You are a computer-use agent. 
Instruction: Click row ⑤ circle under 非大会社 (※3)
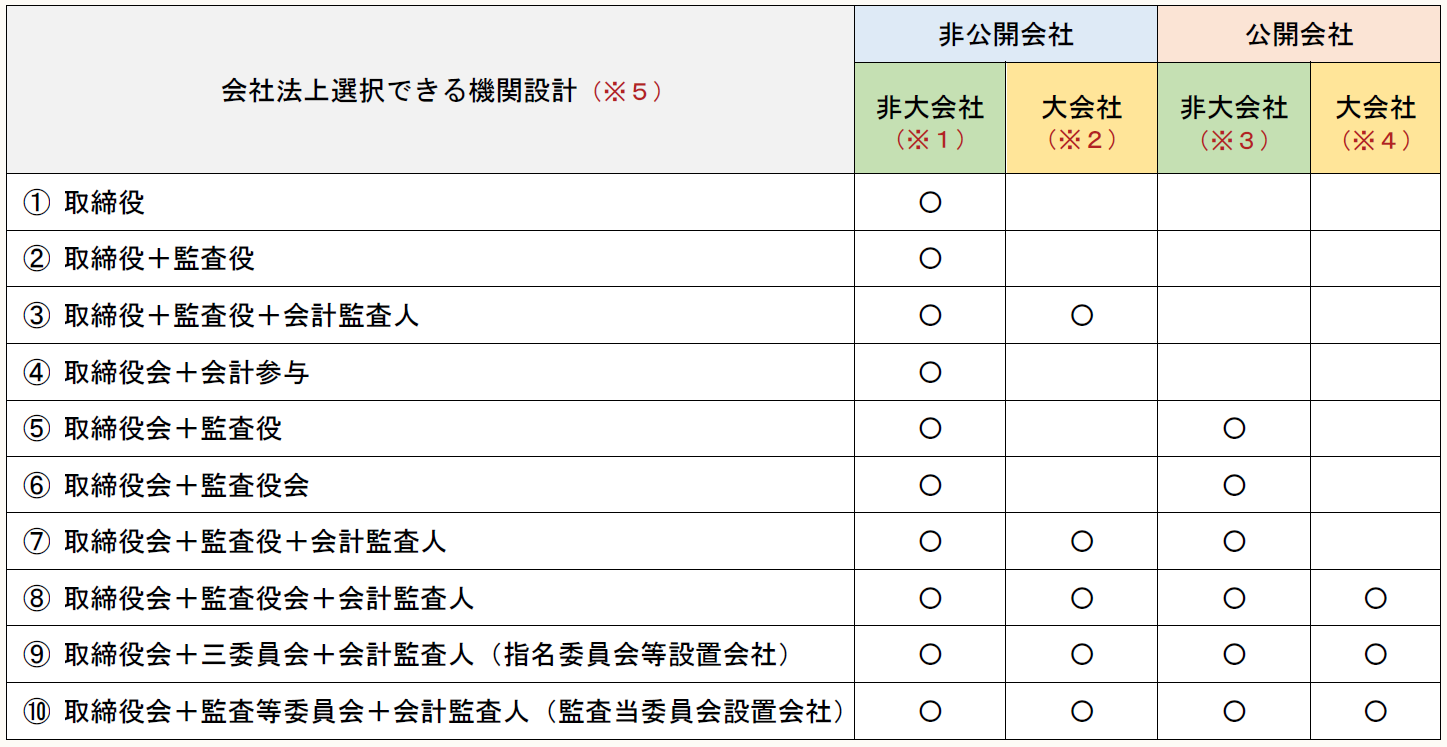pyautogui.click(x=1234, y=429)
